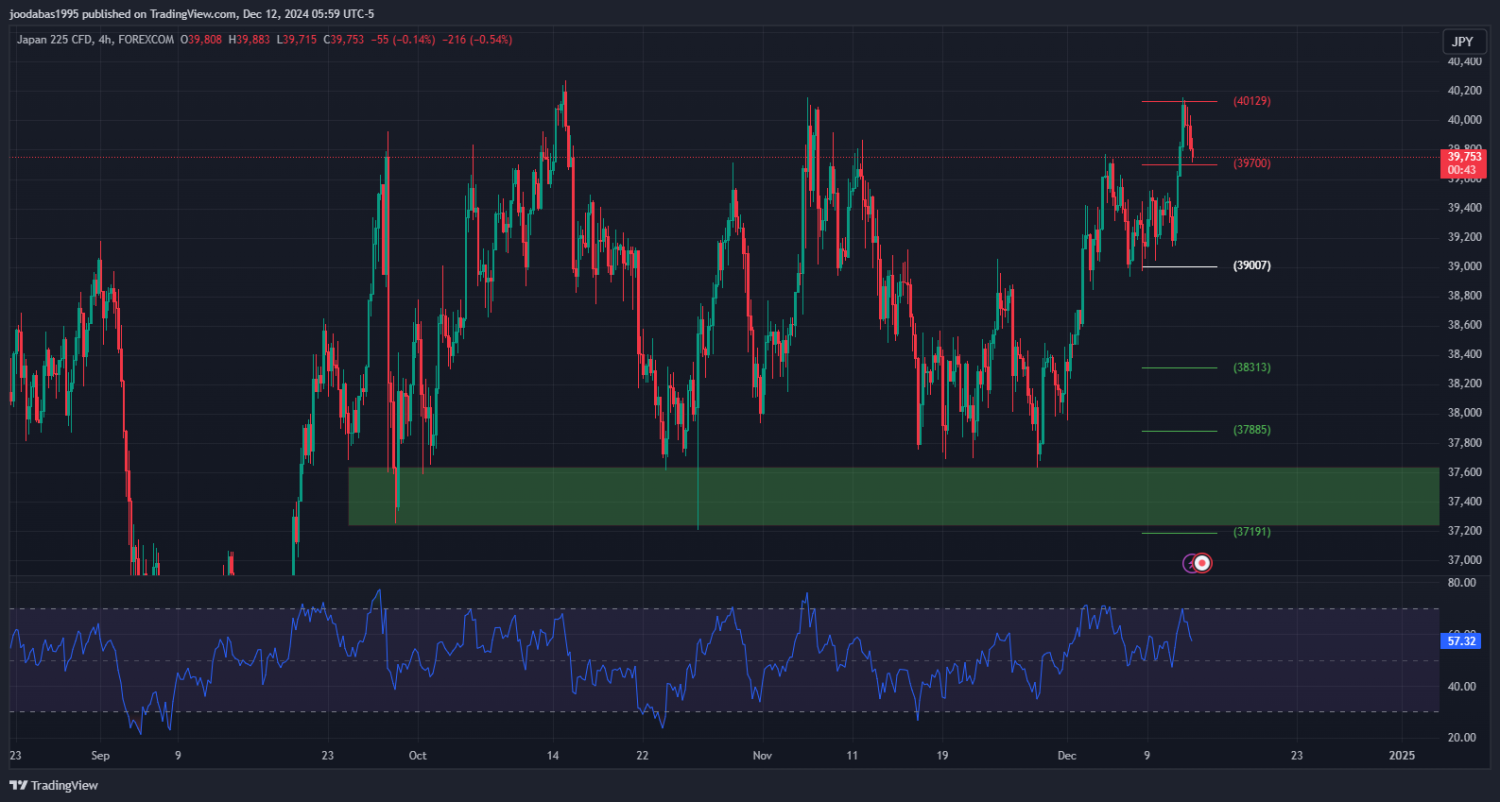The width and height of the screenshot is (1500, 802).
Task: Click the 'Nov' date on time axis
Action: [x=762, y=755]
